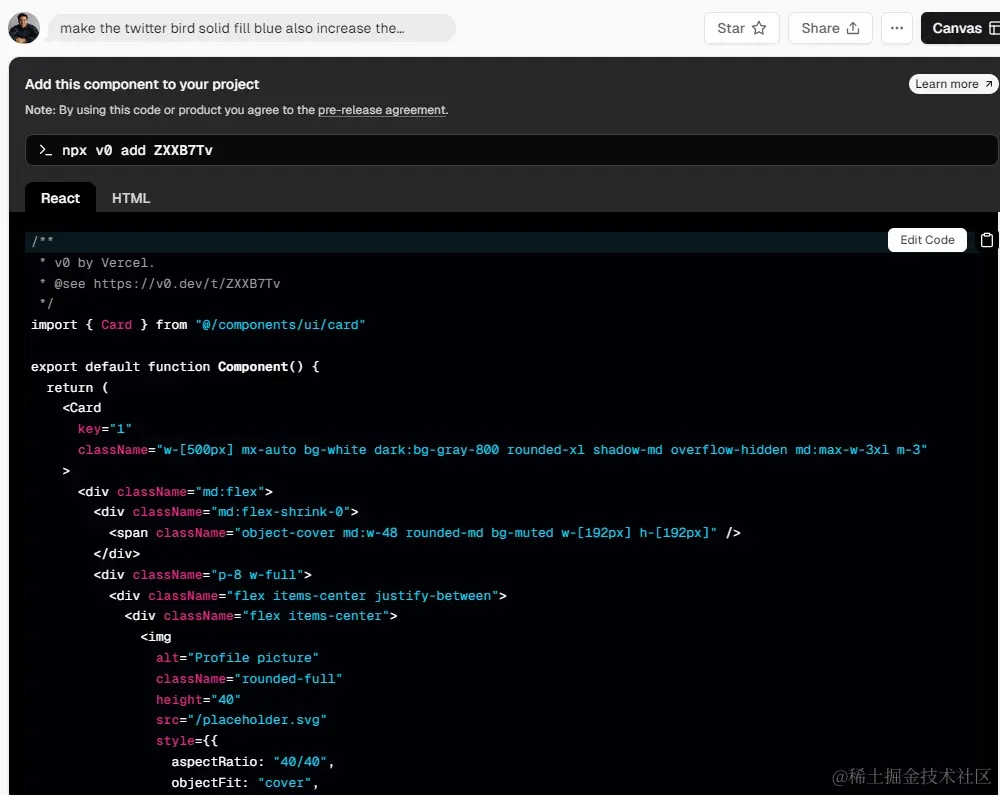Image resolution: width=1000 pixels, height=795 pixels.
Task: Open the Share dialog
Action: 830,28
